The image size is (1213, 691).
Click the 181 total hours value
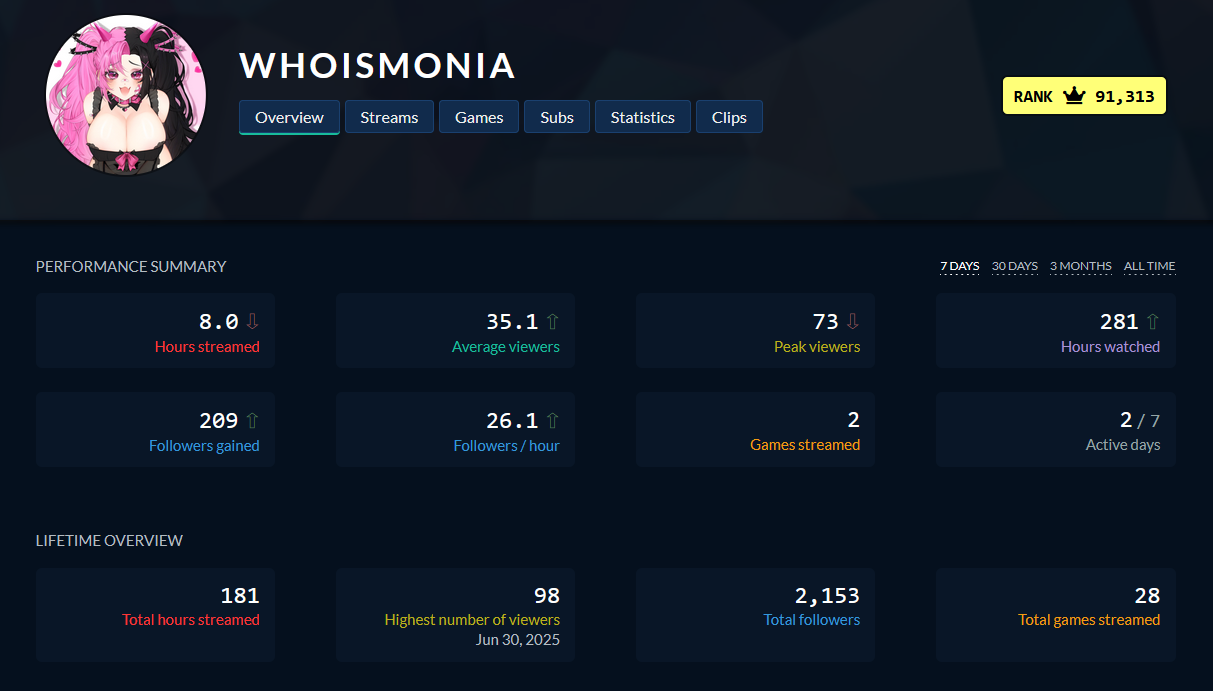(240, 596)
